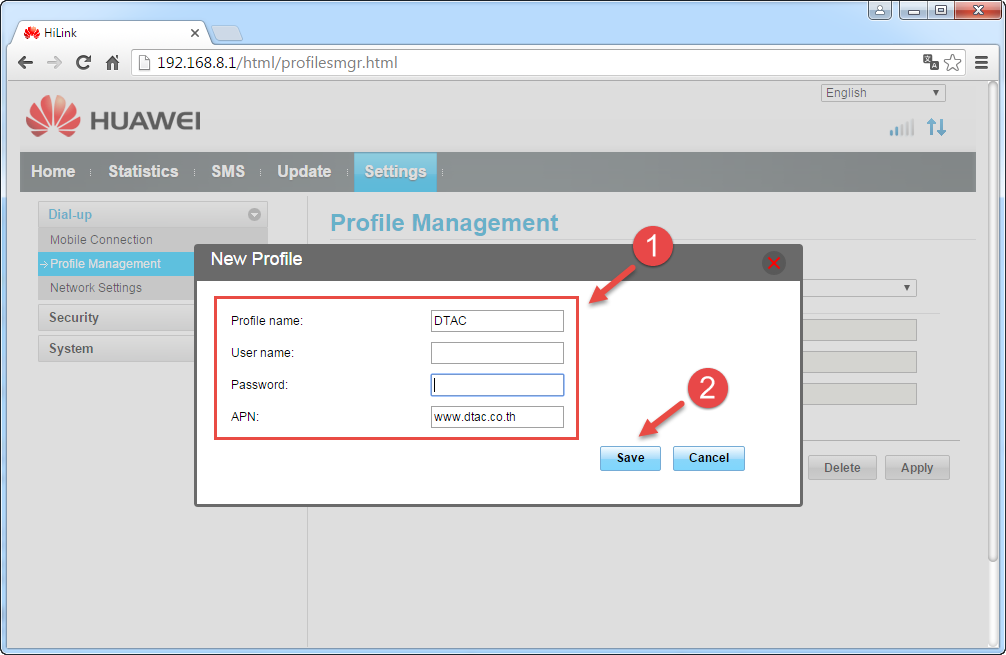Click the Apply button
Screen dimensions: 1006x655
click(917, 468)
